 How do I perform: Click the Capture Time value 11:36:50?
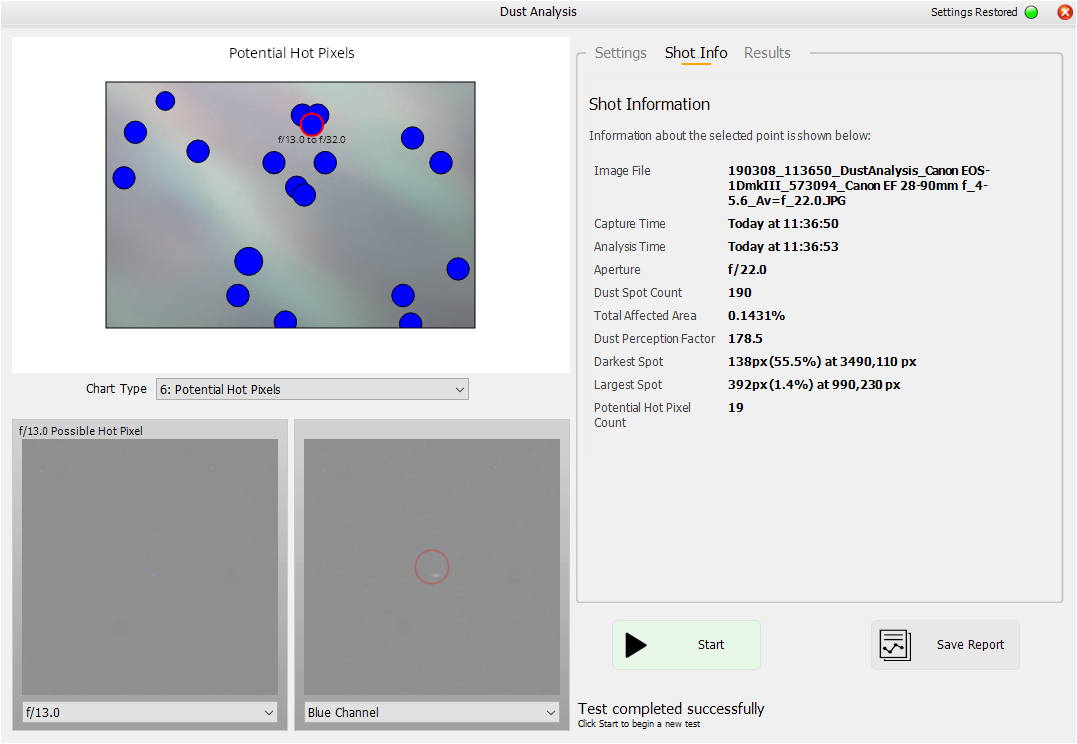tap(783, 224)
